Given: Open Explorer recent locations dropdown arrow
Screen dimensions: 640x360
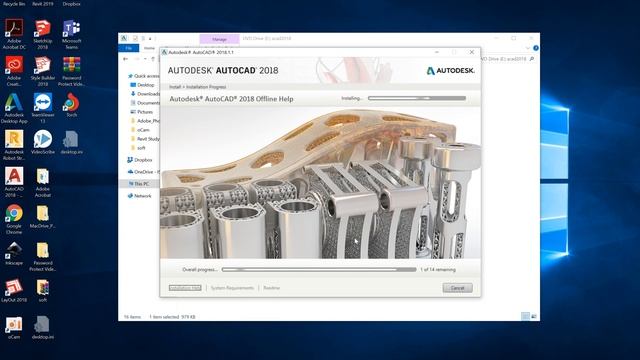Looking at the screenshot, I should (x=145, y=59).
